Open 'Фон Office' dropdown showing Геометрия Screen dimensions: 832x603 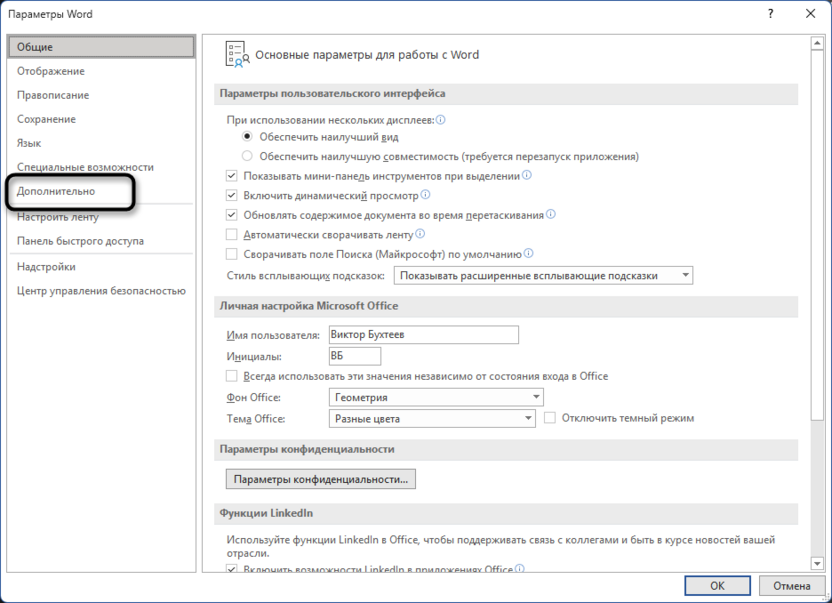click(x=436, y=397)
